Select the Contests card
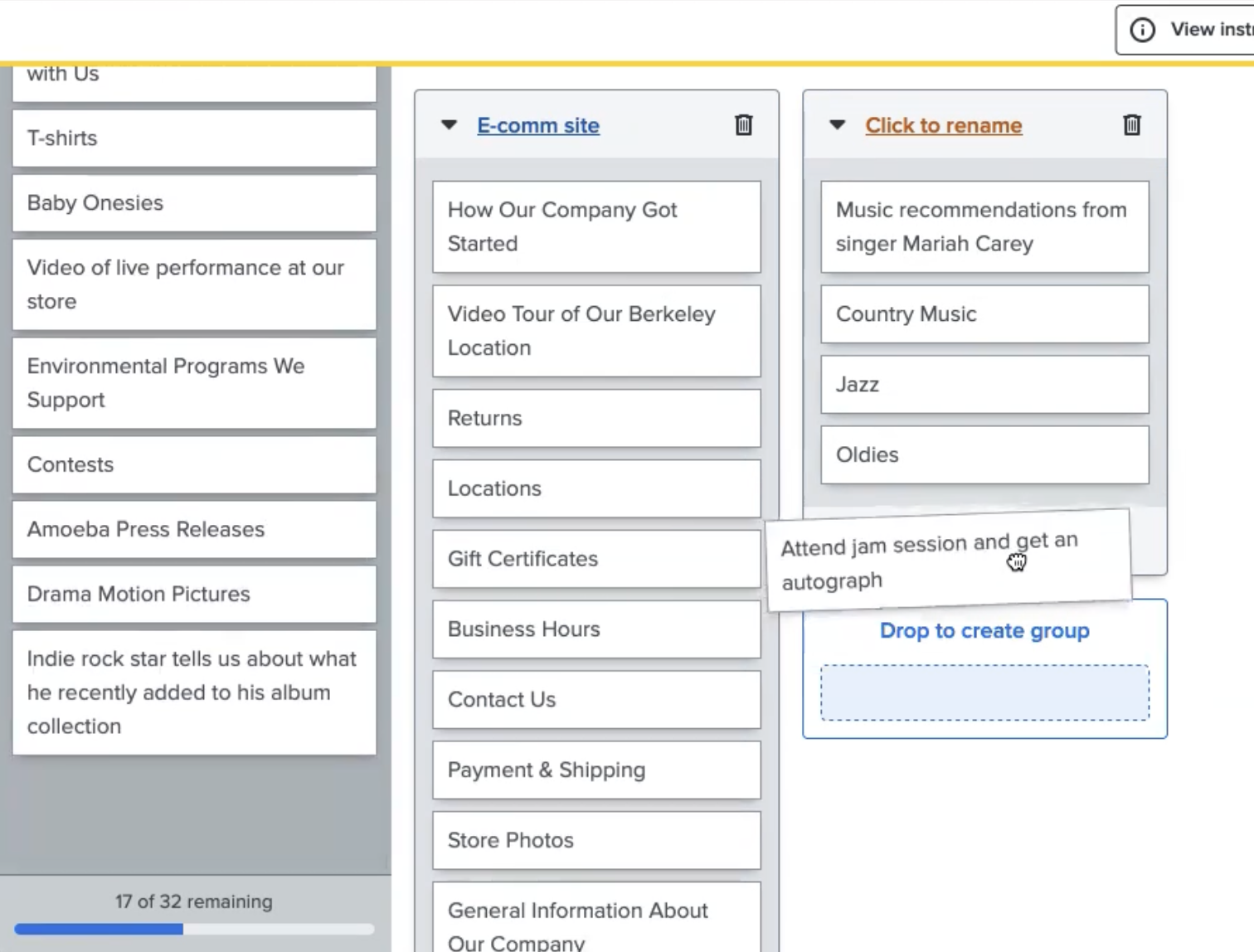Screen dimensions: 1254x952 [x=194, y=464]
